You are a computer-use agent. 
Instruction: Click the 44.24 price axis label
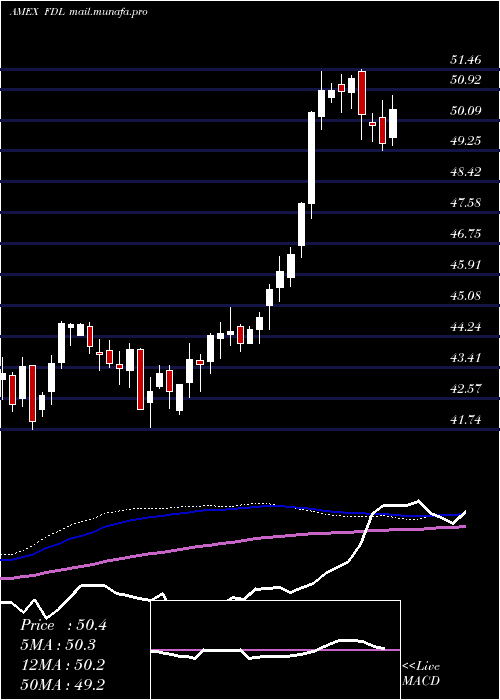click(x=466, y=327)
